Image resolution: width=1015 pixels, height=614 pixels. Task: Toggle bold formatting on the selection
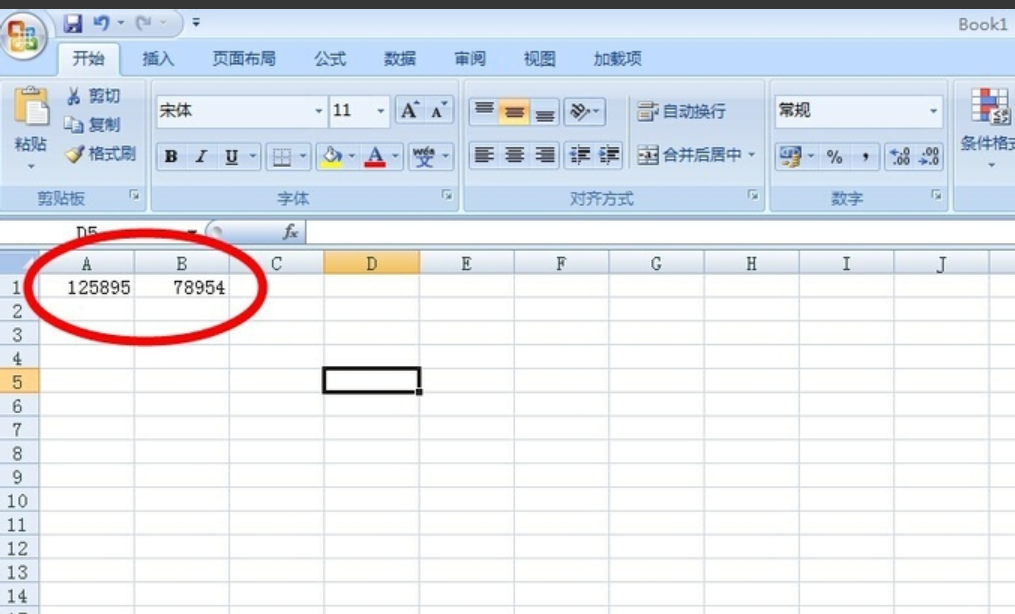[170, 157]
